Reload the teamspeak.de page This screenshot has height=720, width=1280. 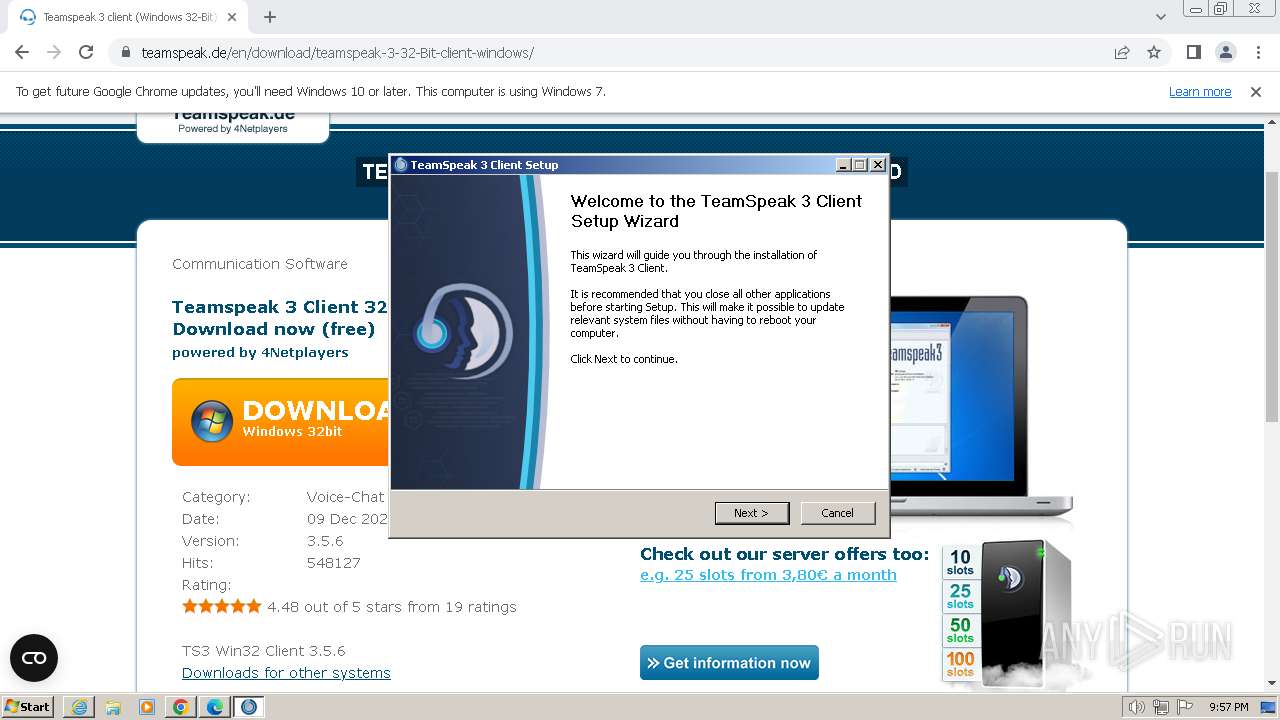click(x=86, y=52)
